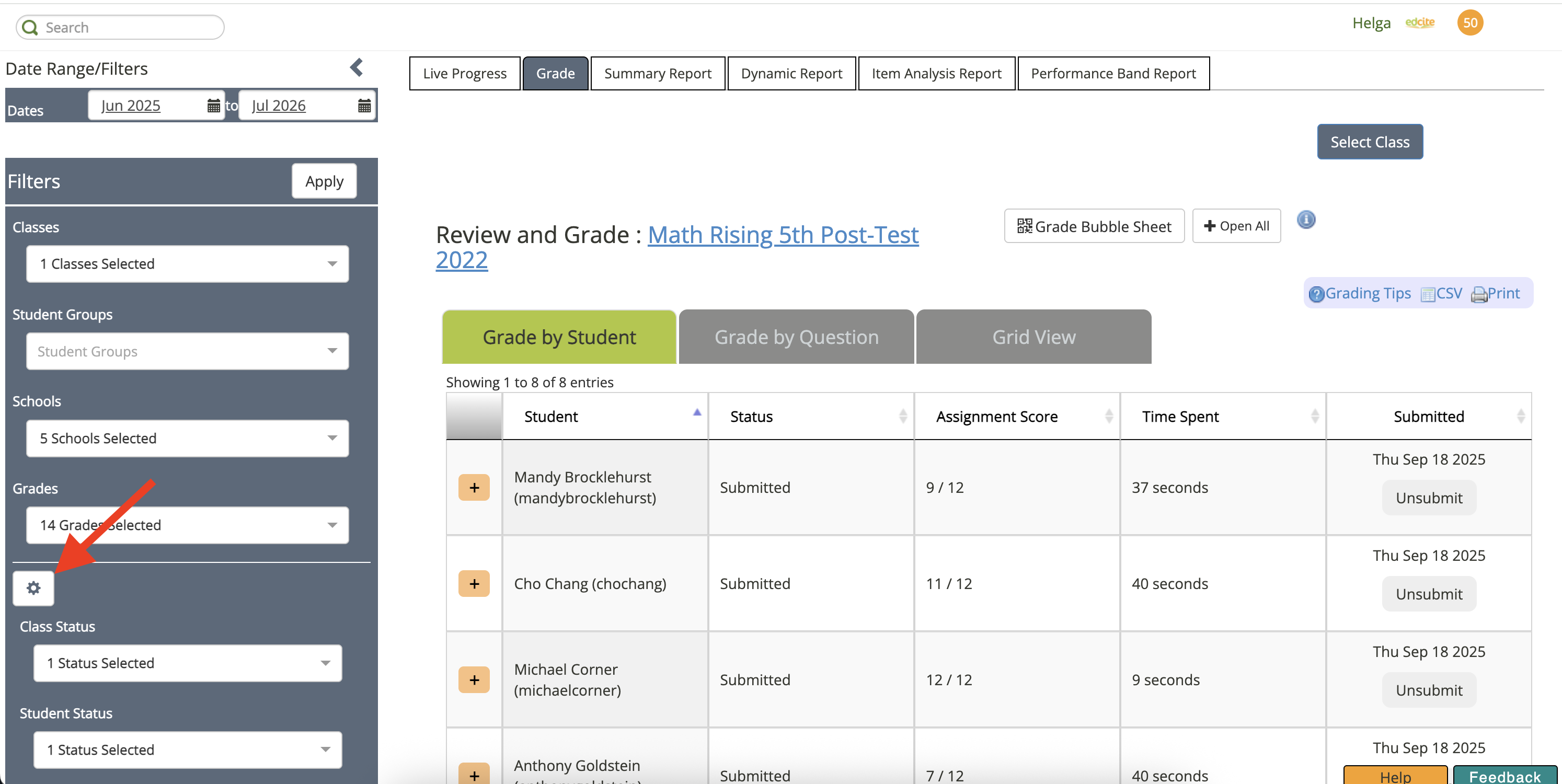1562x784 pixels.
Task: Expand Cho Chang's submission details
Action: pyautogui.click(x=474, y=583)
